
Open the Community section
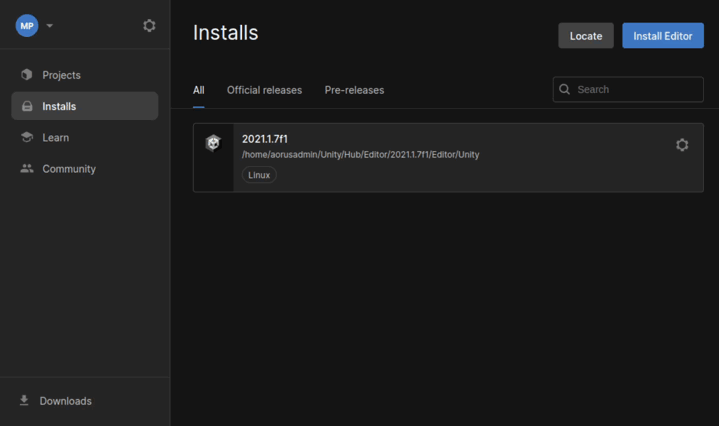tap(85, 169)
